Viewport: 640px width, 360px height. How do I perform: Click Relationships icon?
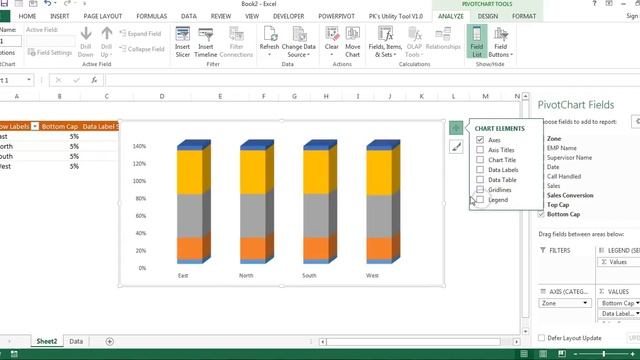pyautogui.click(x=443, y=39)
